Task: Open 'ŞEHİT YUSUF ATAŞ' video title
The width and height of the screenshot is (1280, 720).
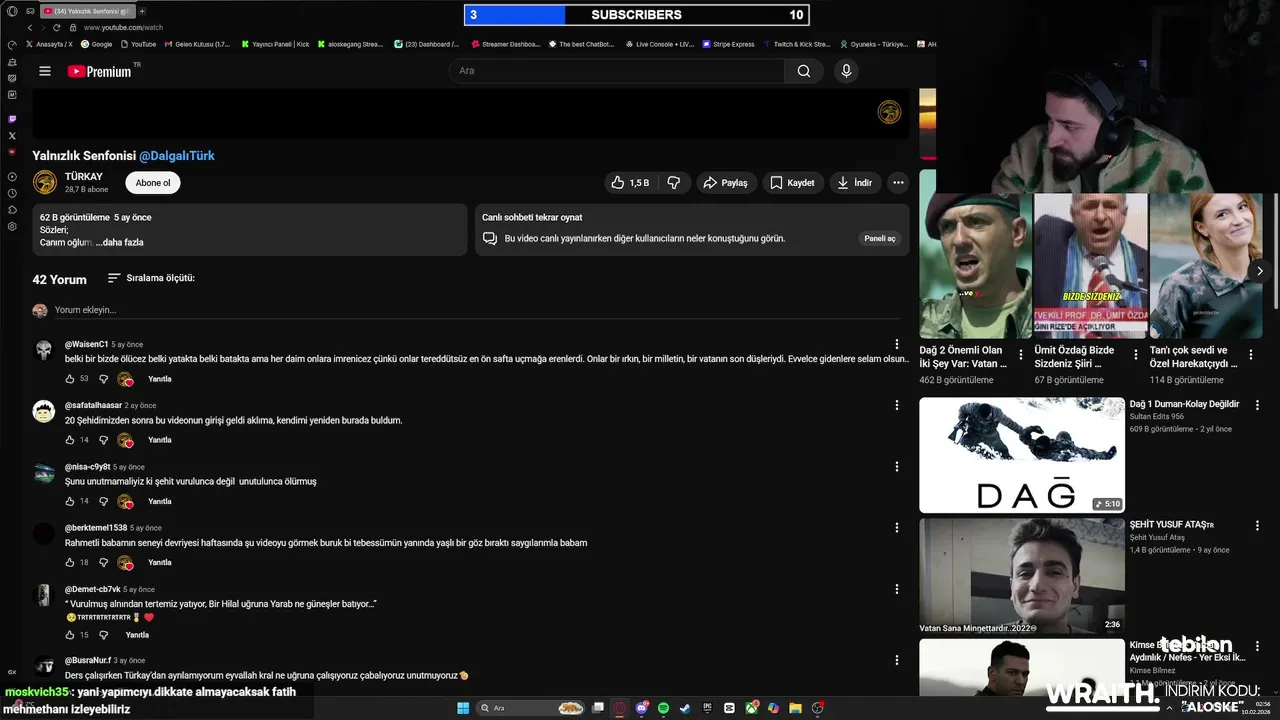Action: click(1171, 525)
